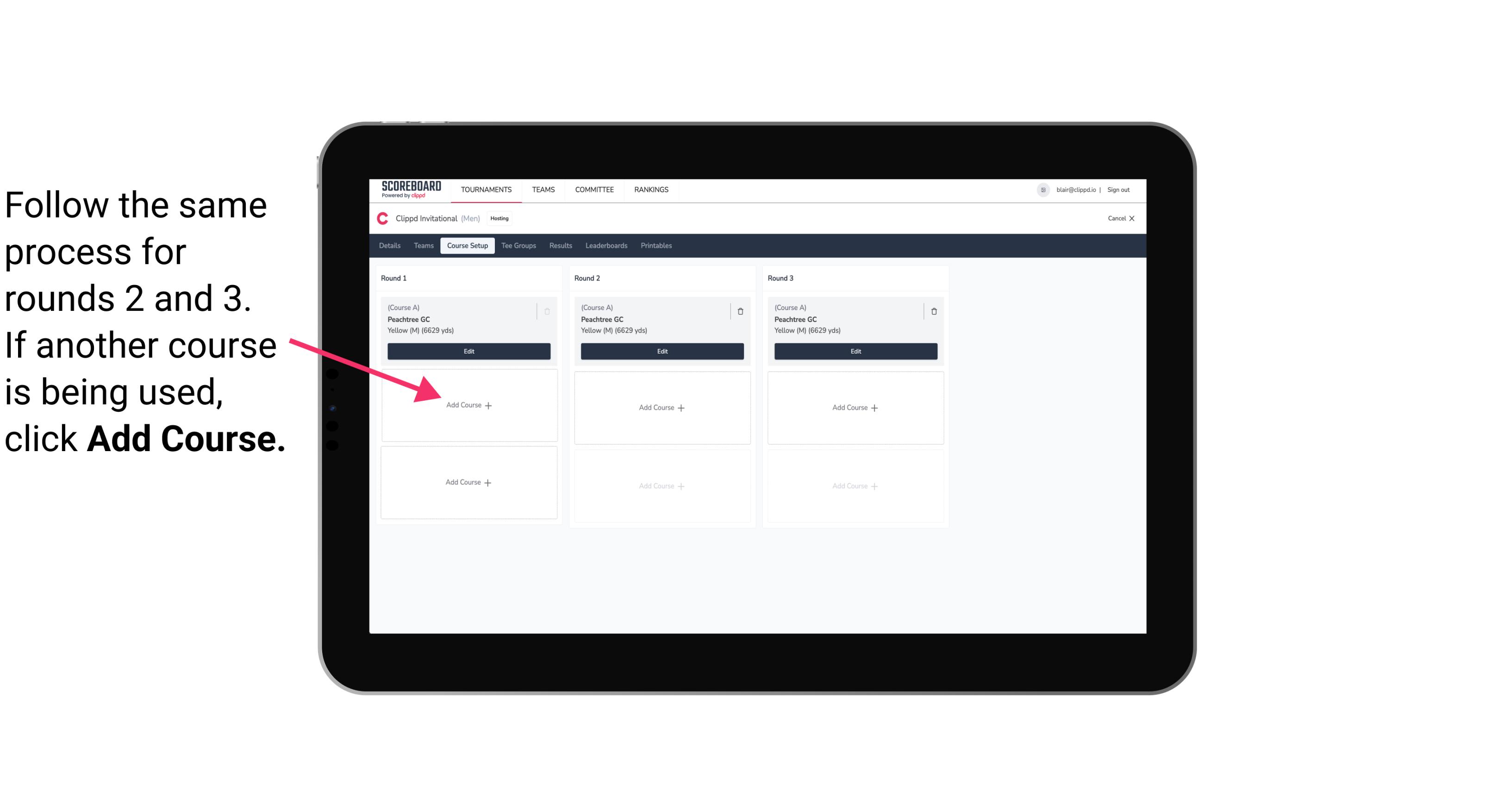Open the Leaderboards tab
1510x812 pixels.
(604, 246)
